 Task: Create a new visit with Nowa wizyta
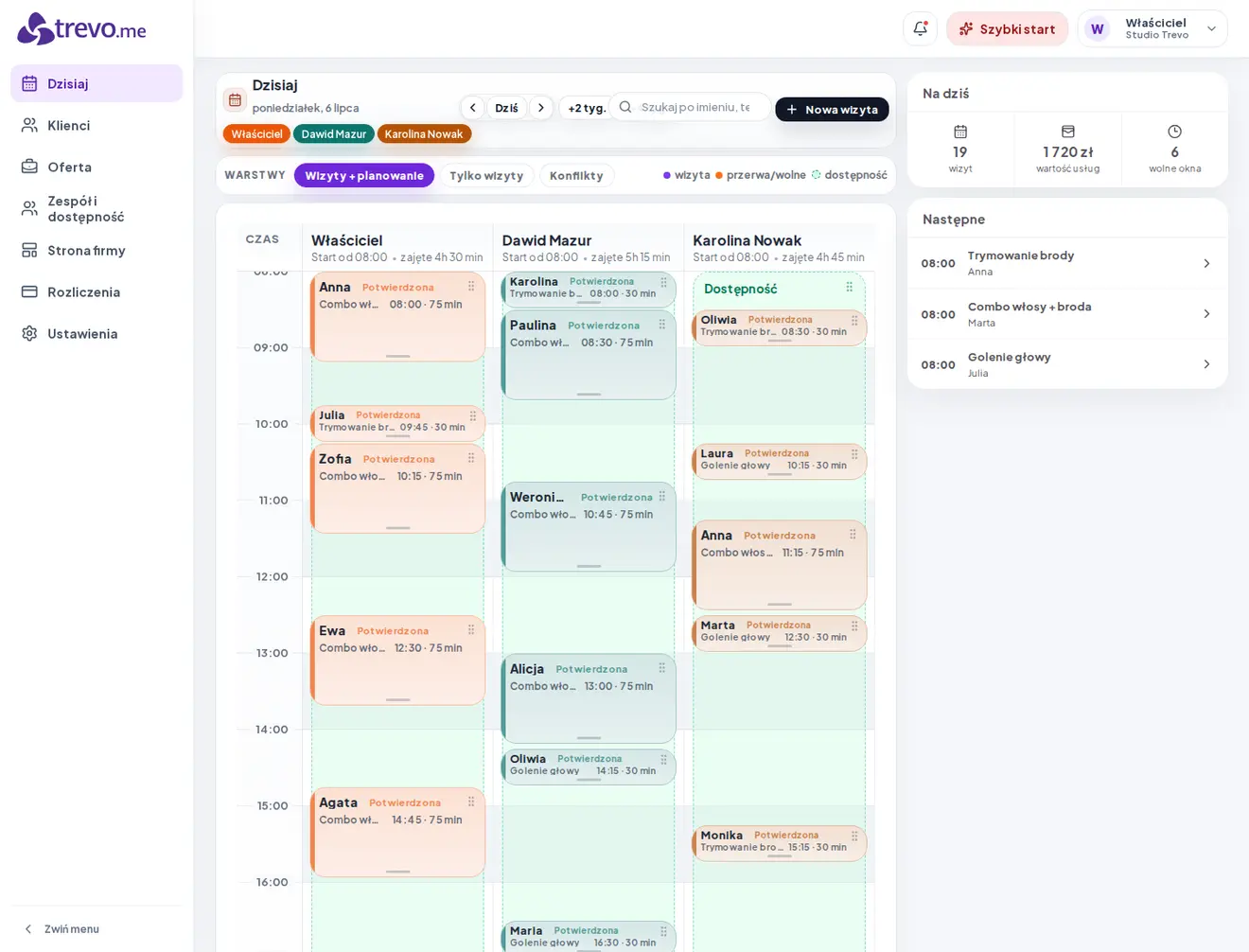click(x=832, y=109)
